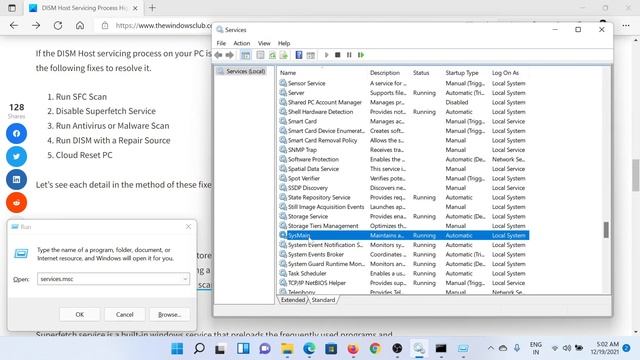
Task: Select the Software Protection service
Action: tap(404, 159)
